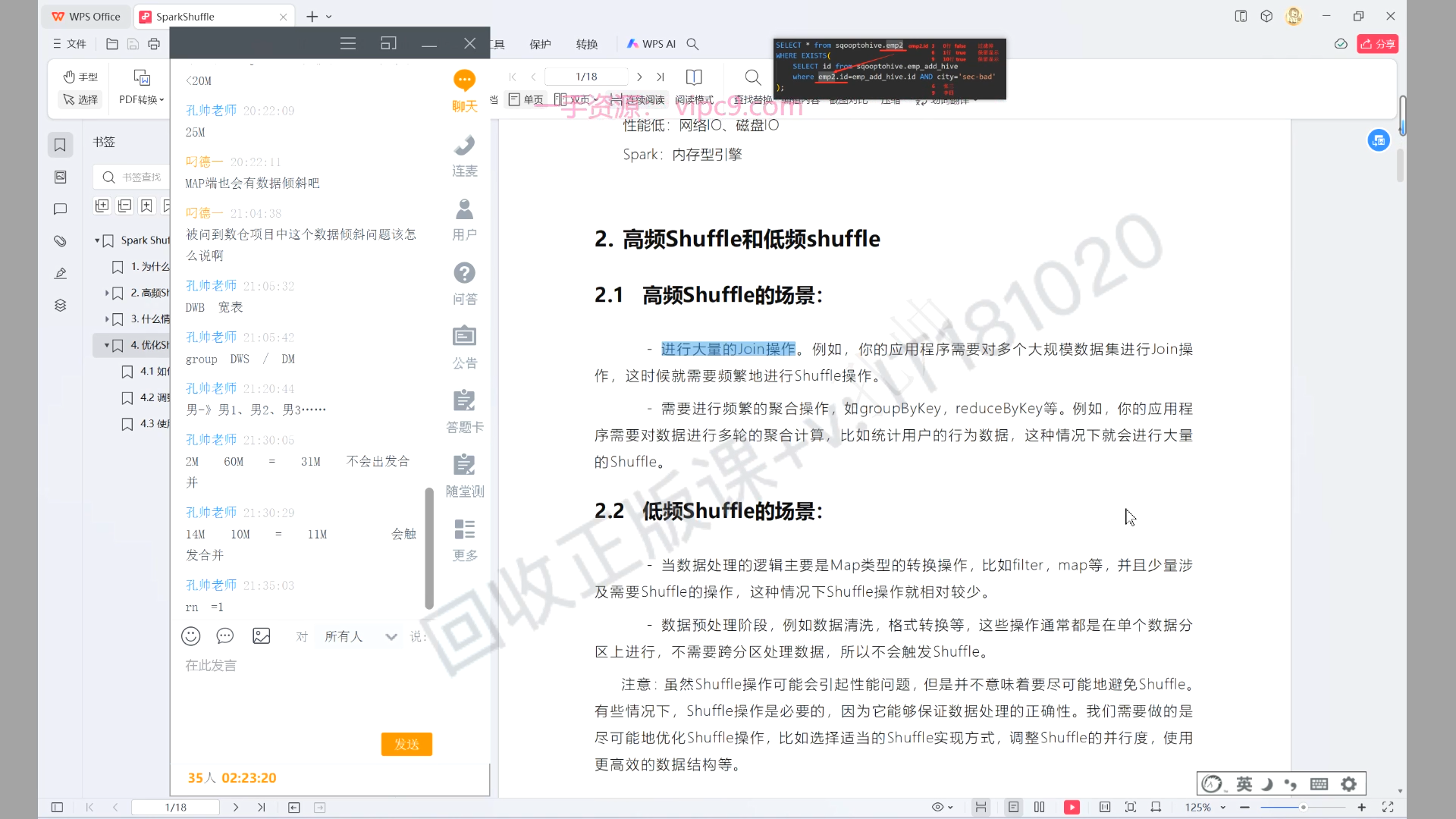Click the 连麦 phone icon
Screen dimensions: 1456x819
tap(464, 146)
